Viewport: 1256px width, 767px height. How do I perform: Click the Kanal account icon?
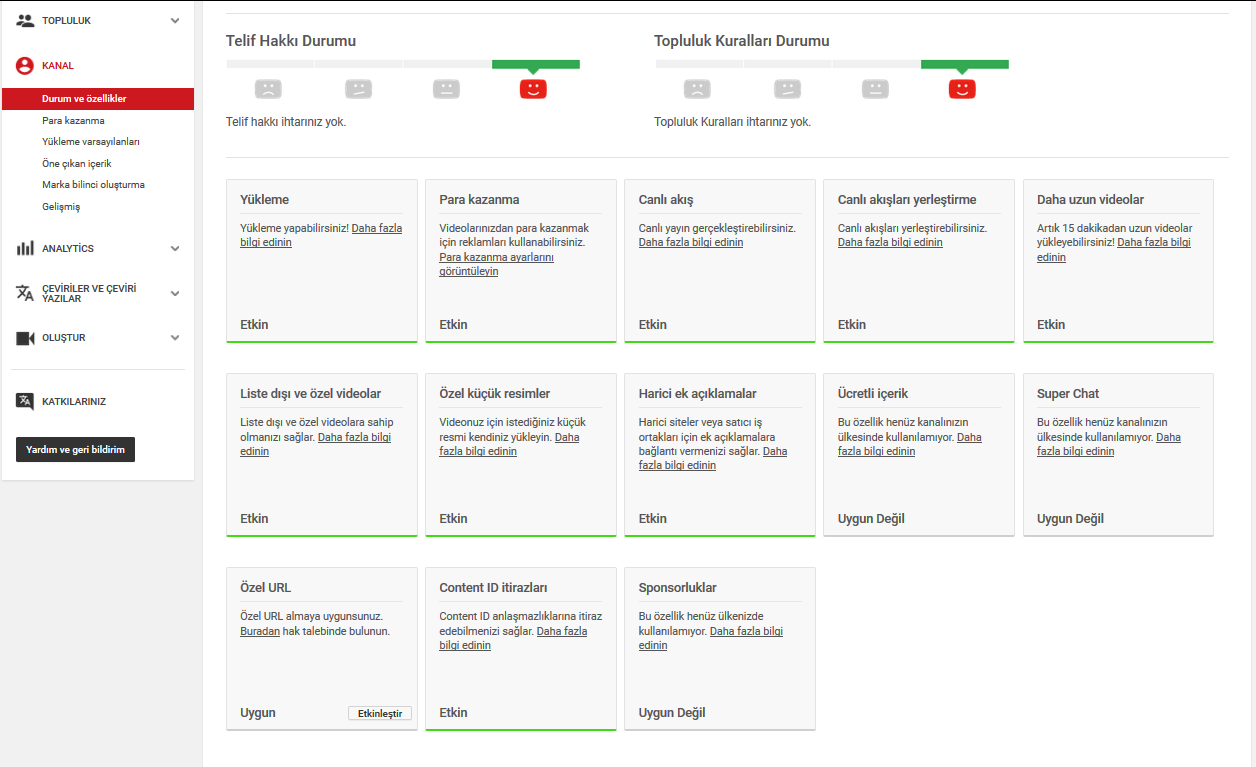tap(25, 66)
